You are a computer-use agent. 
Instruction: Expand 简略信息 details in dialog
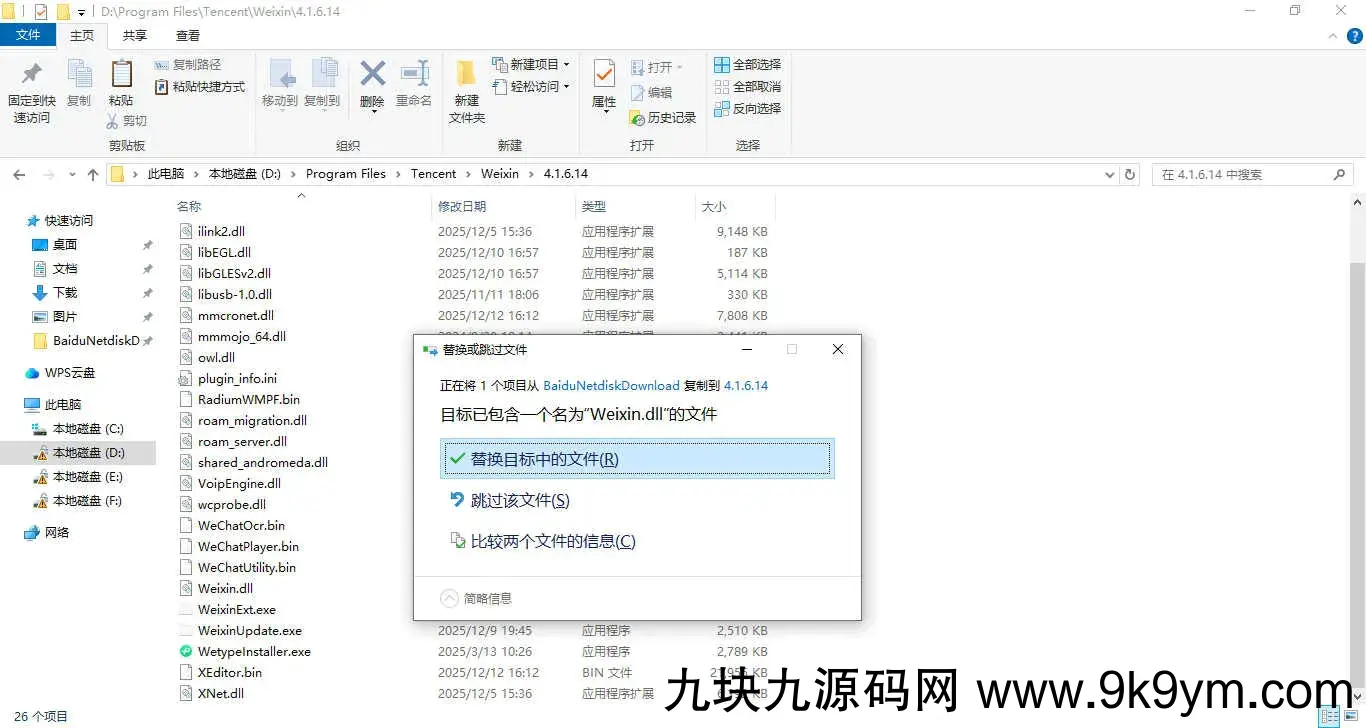pos(450,598)
